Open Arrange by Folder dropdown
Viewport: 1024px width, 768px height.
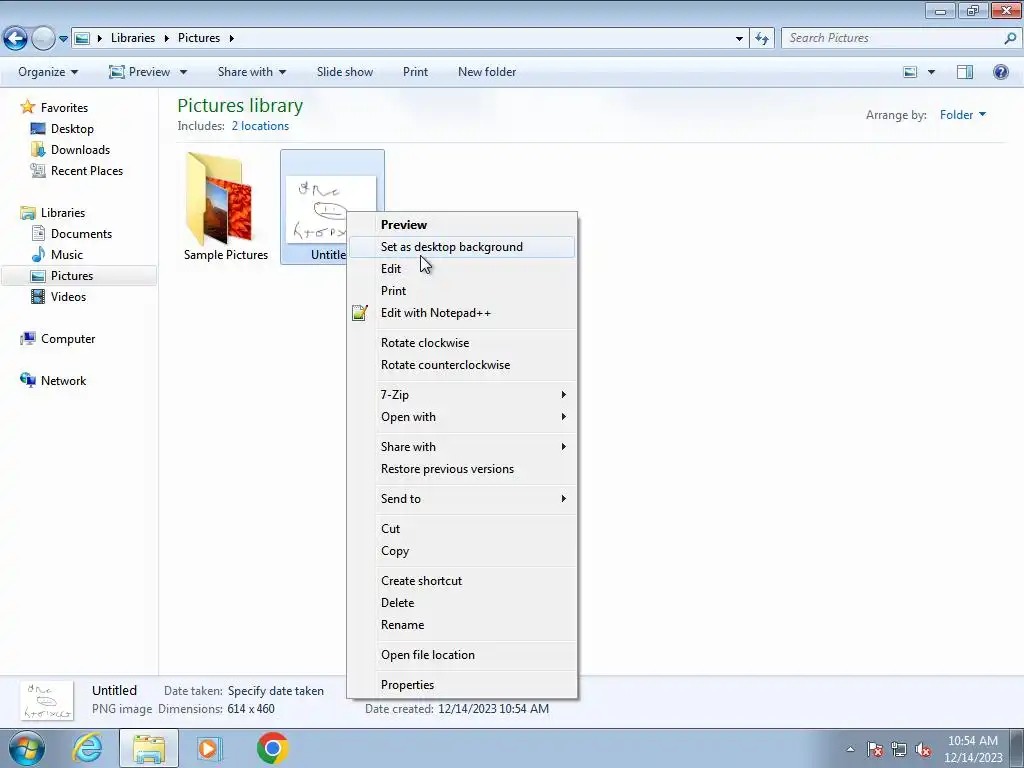(x=963, y=115)
